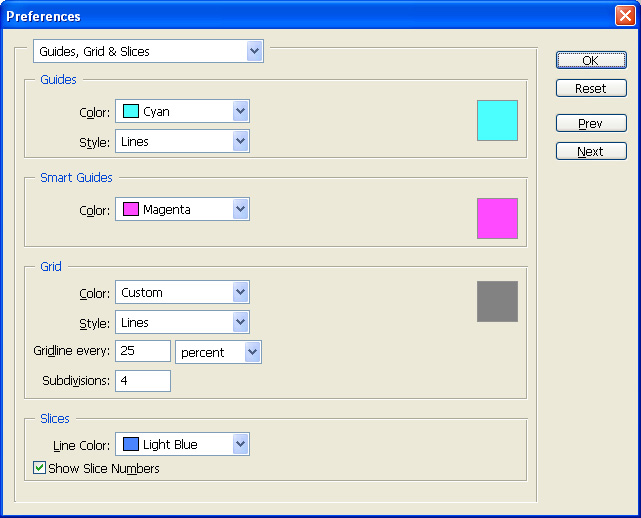Click the small cyan icon in Guides Color box
641x518 pixels.
(x=131, y=111)
